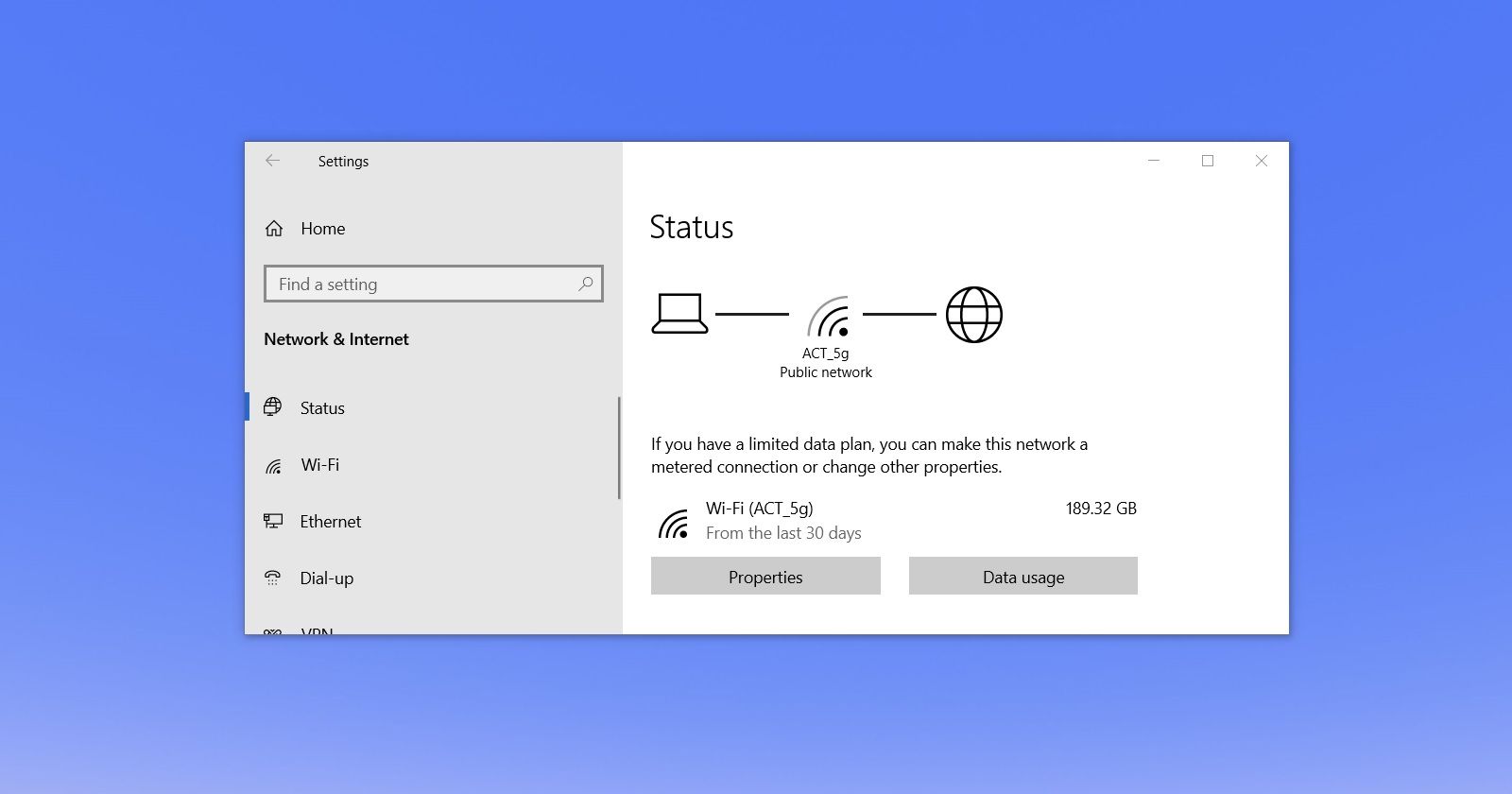The image size is (1512, 794).
Task: Click the Home house icon
Action: (x=274, y=229)
